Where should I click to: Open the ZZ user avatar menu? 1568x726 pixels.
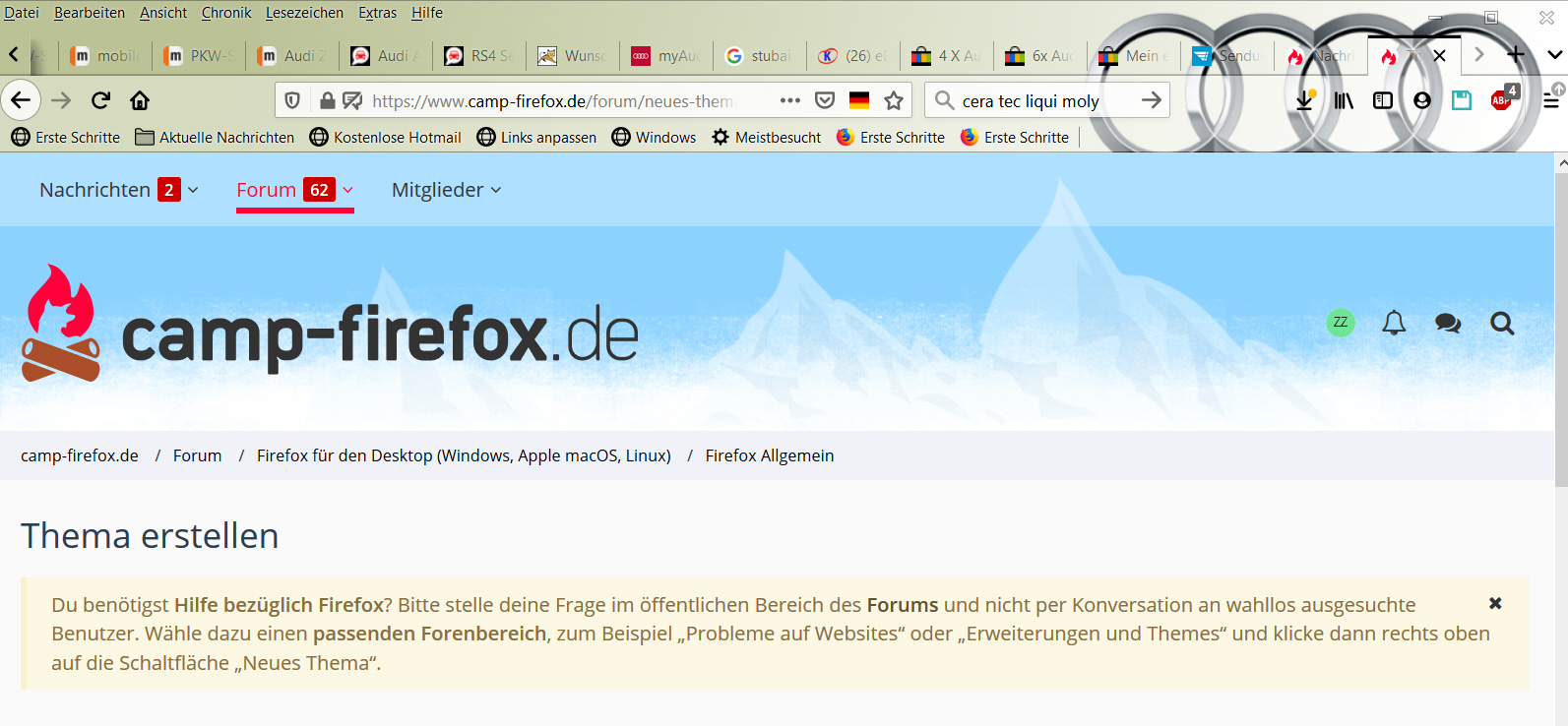click(x=1341, y=323)
